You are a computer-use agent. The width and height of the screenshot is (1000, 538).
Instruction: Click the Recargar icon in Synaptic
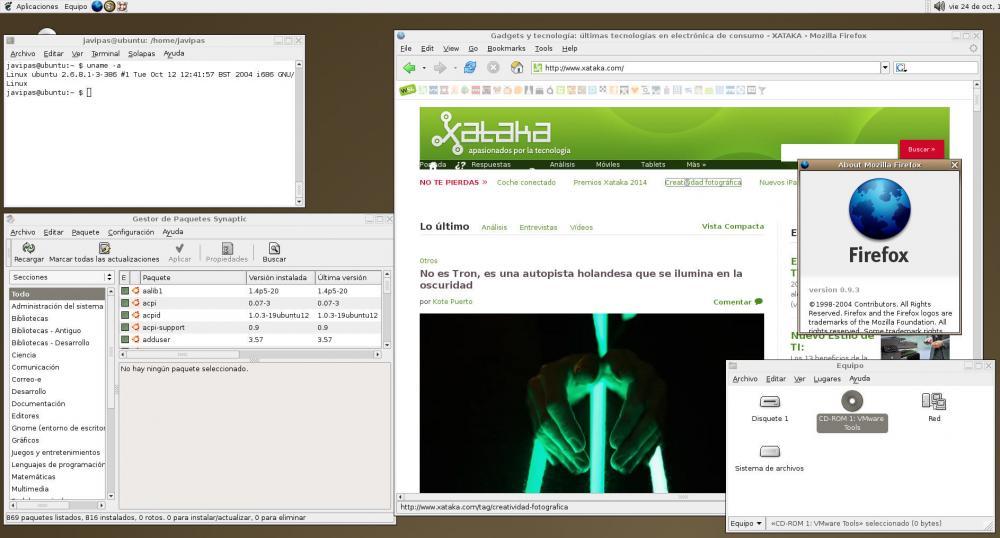tap(29, 248)
